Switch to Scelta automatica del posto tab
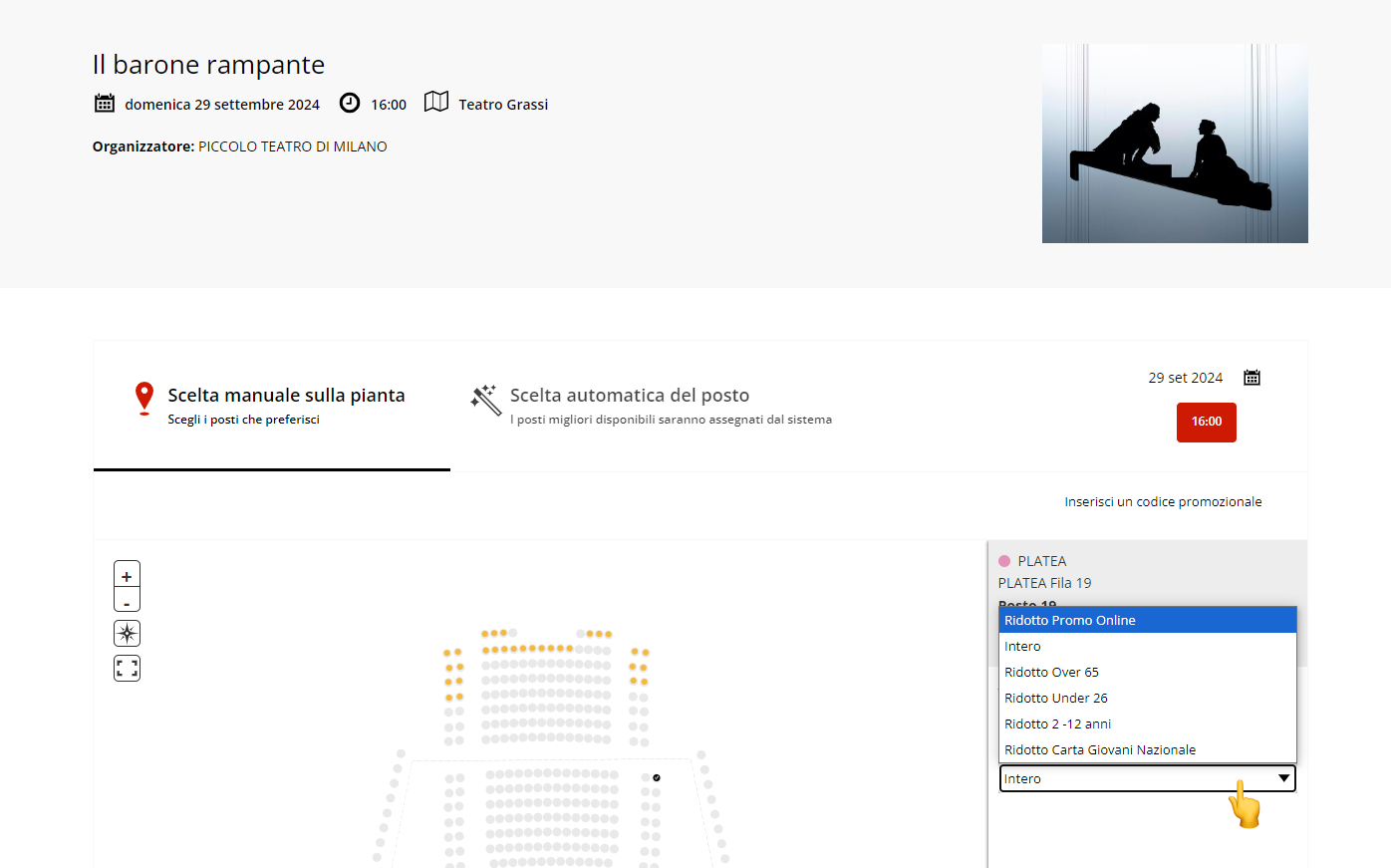This screenshot has height=868, width=1391. pos(651,406)
